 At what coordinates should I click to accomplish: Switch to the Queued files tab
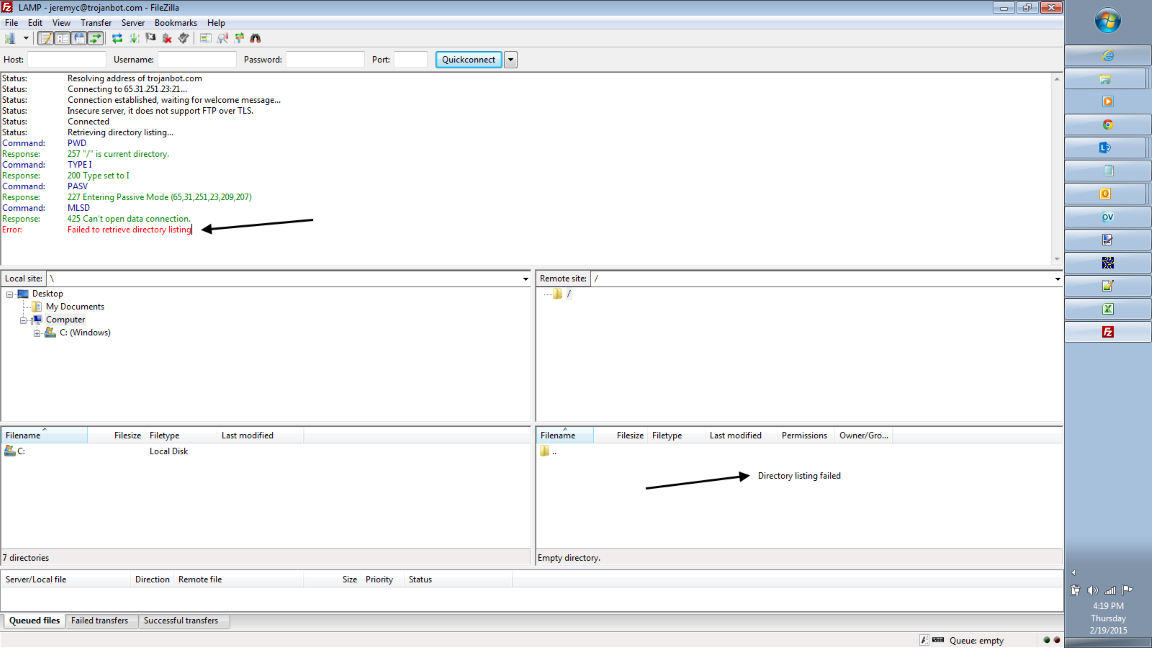(35, 621)
